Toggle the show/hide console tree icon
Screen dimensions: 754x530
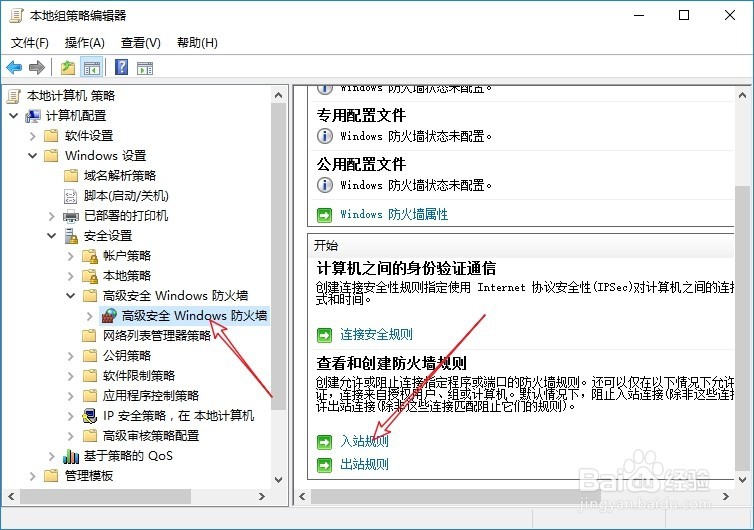[91, 67]
